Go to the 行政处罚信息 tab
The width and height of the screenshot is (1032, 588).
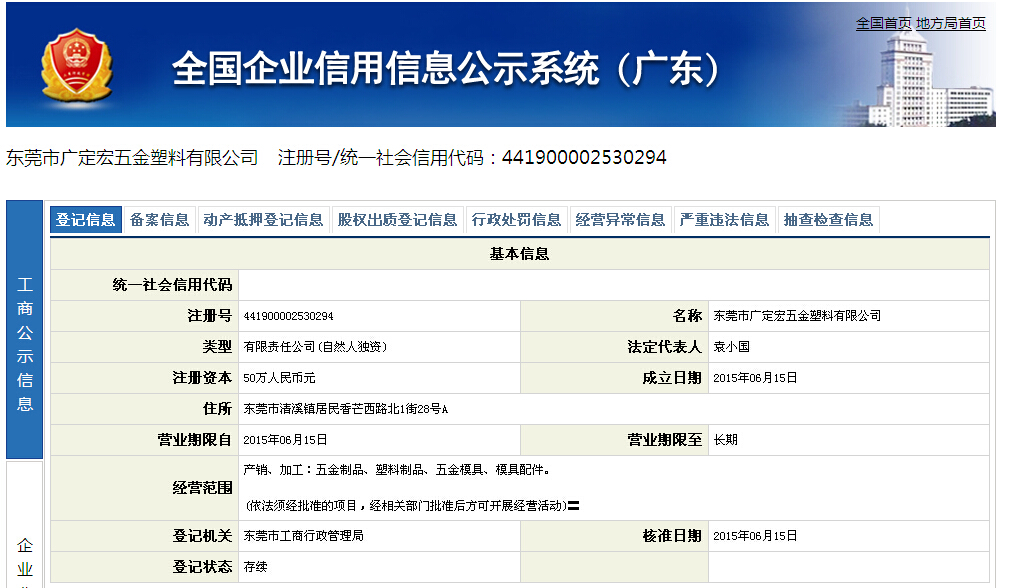tap(517, 220)
